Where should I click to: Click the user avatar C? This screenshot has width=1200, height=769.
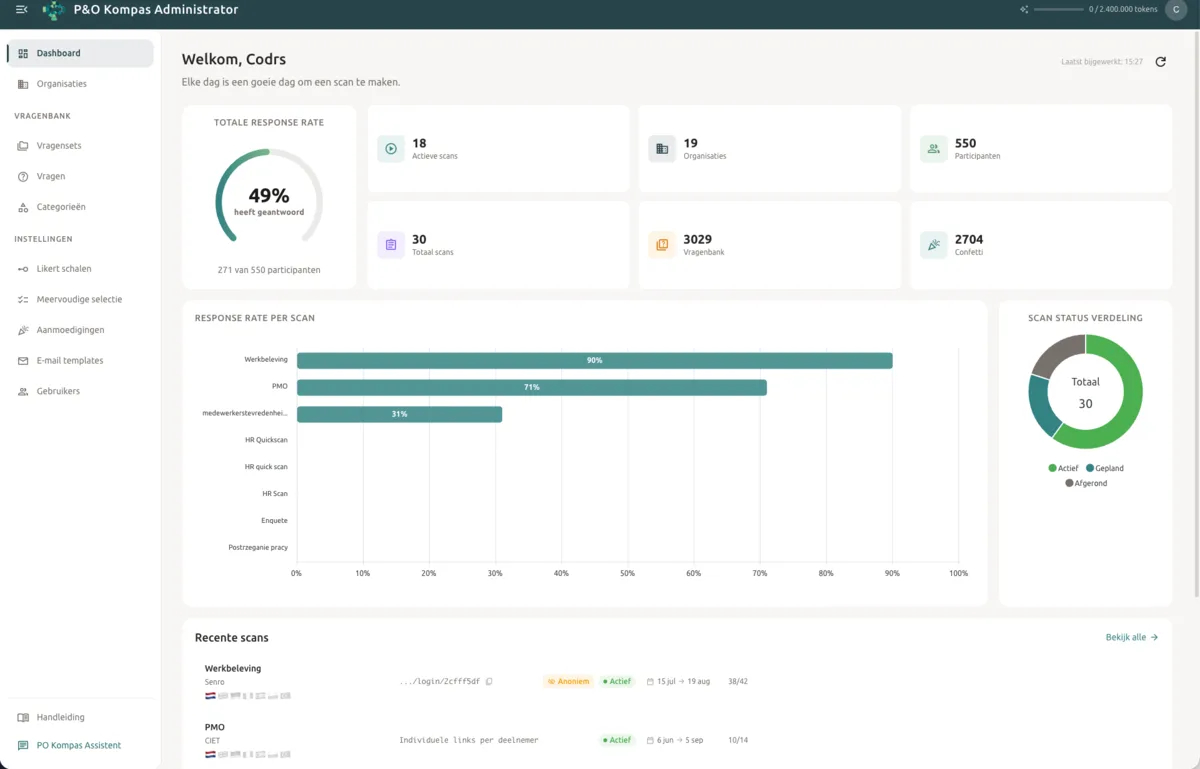1175,9
